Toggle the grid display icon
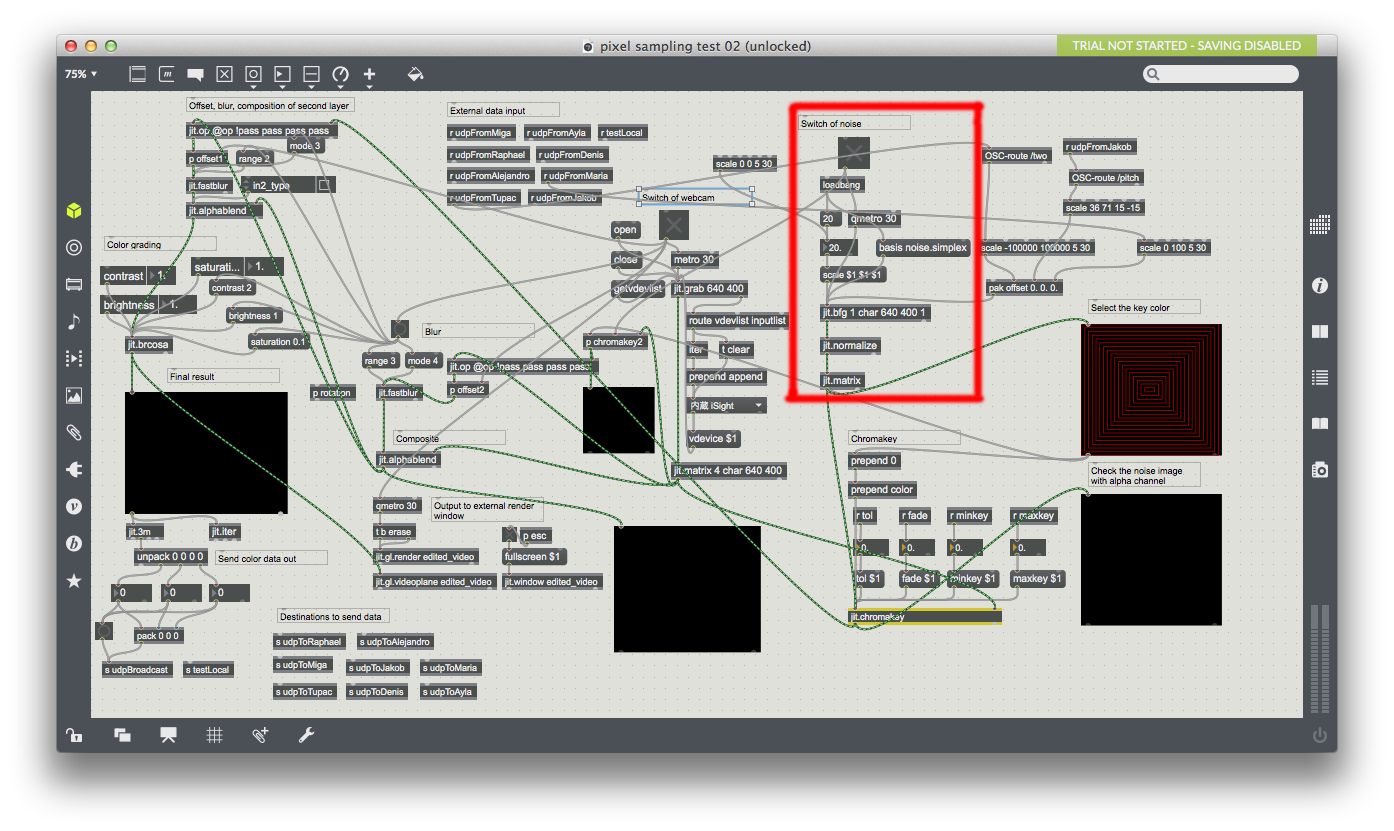This screenshot has width=1394, height=831. coord(214,735)
